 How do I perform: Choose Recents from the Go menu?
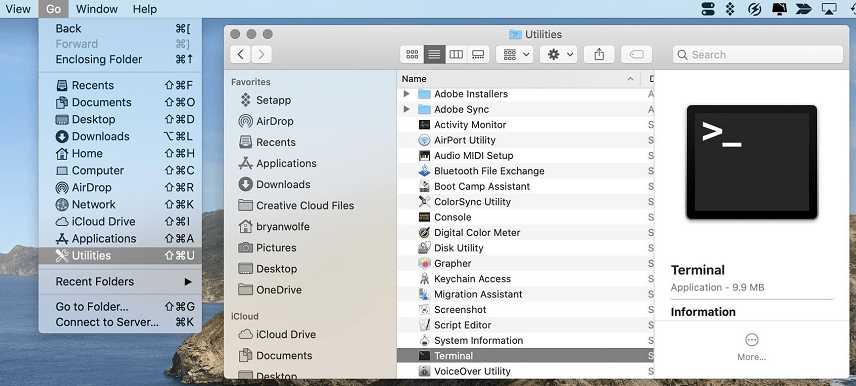pos(120,85)
